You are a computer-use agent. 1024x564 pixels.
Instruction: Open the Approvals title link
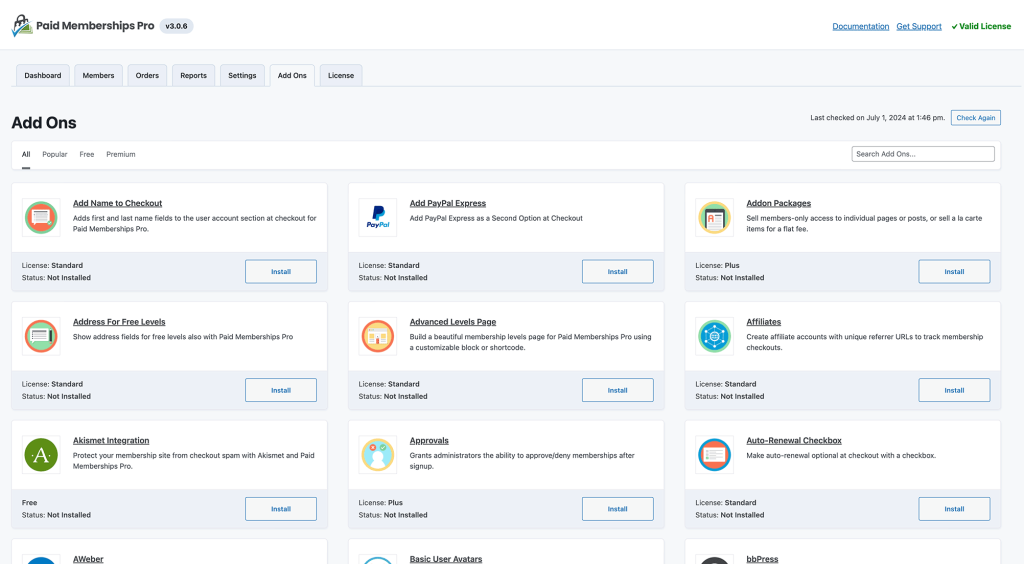[x=429, y=441]
